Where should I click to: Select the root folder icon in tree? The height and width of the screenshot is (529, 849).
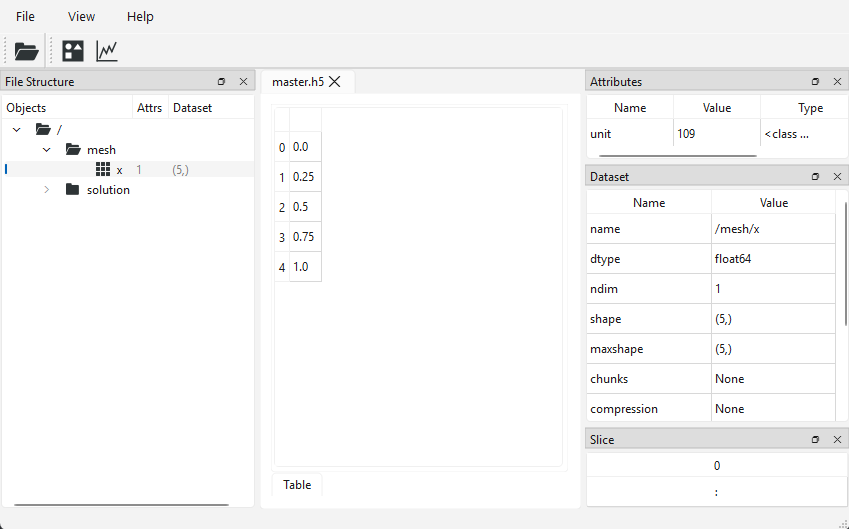43,129
